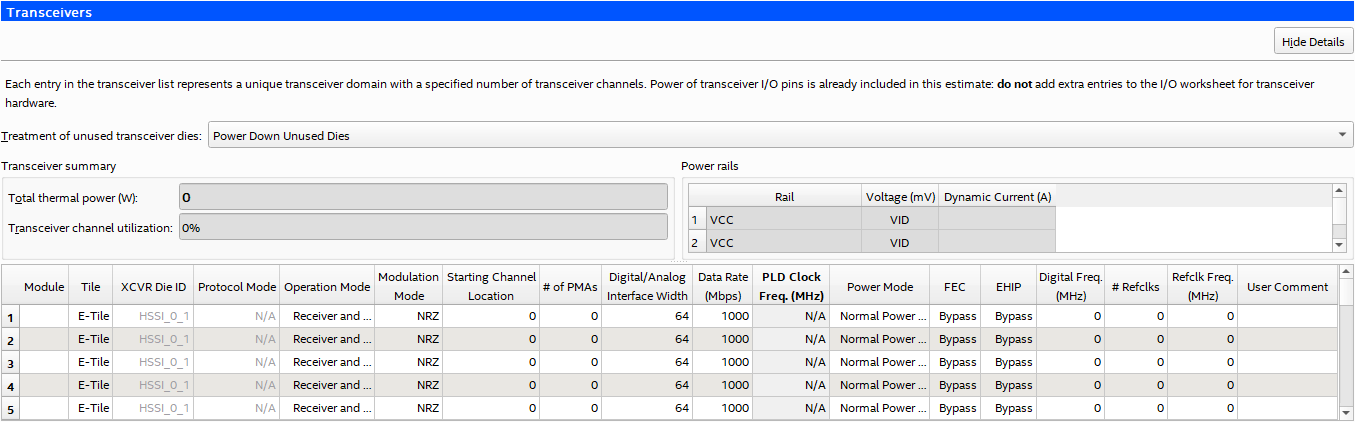Click the User Comment cell in row 1
Viewport: 1355px width, 422px height.
point(1287,316)
